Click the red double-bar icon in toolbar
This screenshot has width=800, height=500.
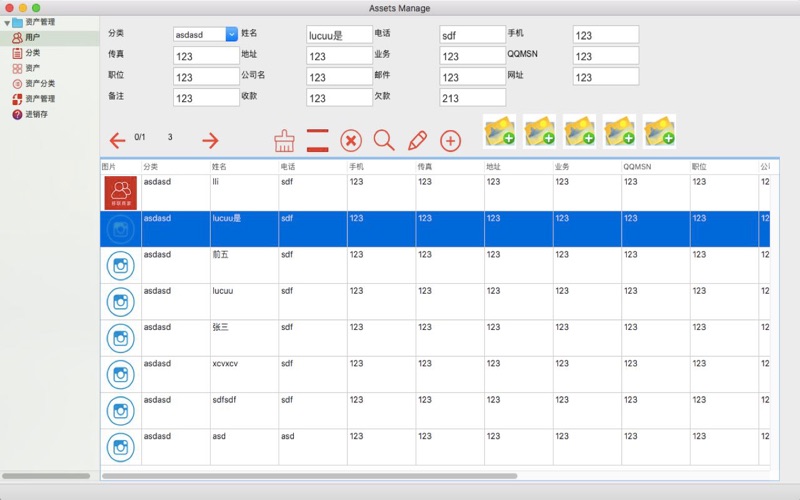coord(318,140)
